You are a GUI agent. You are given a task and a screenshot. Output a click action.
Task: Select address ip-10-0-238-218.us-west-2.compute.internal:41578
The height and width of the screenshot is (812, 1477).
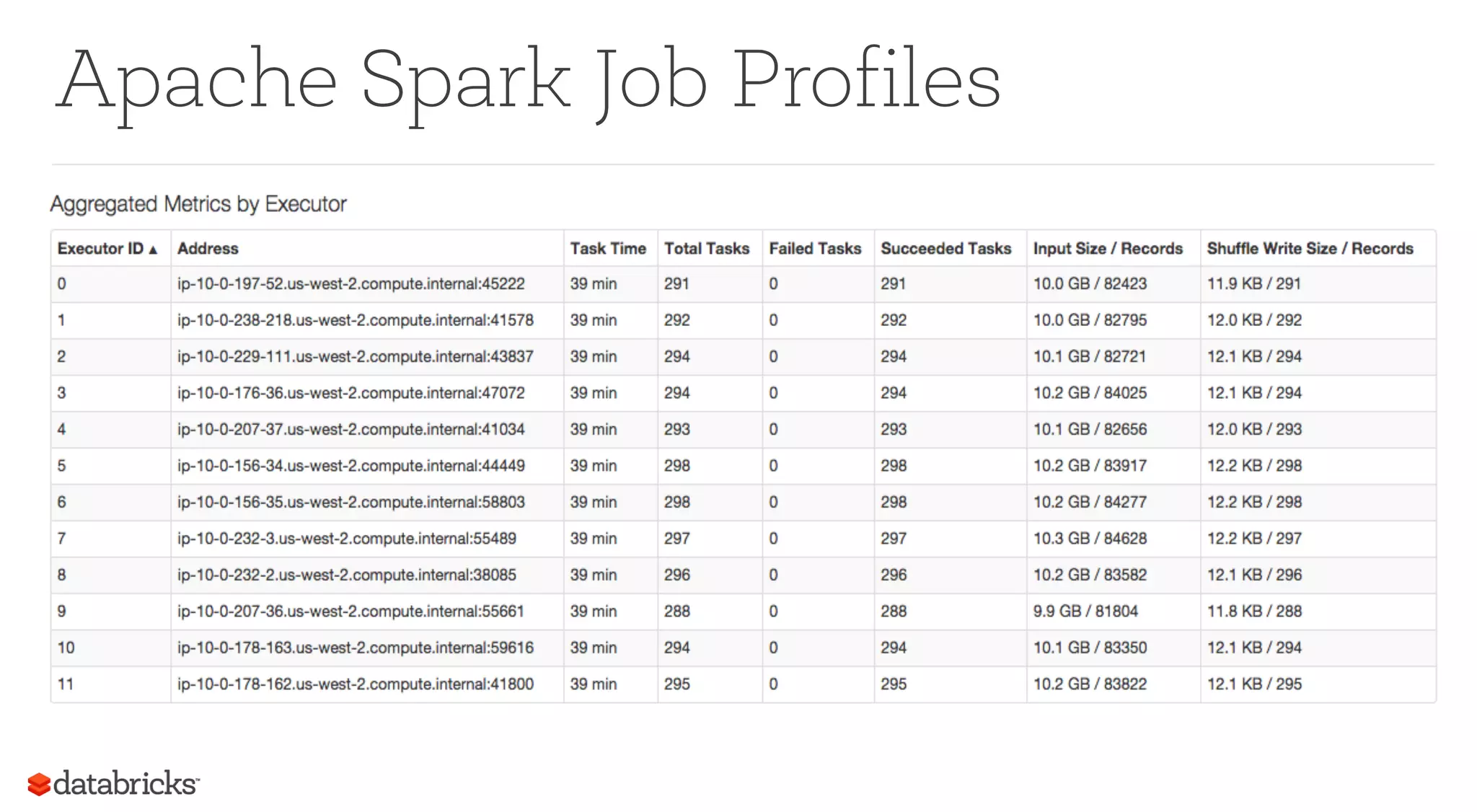click(x=356, y=320)
